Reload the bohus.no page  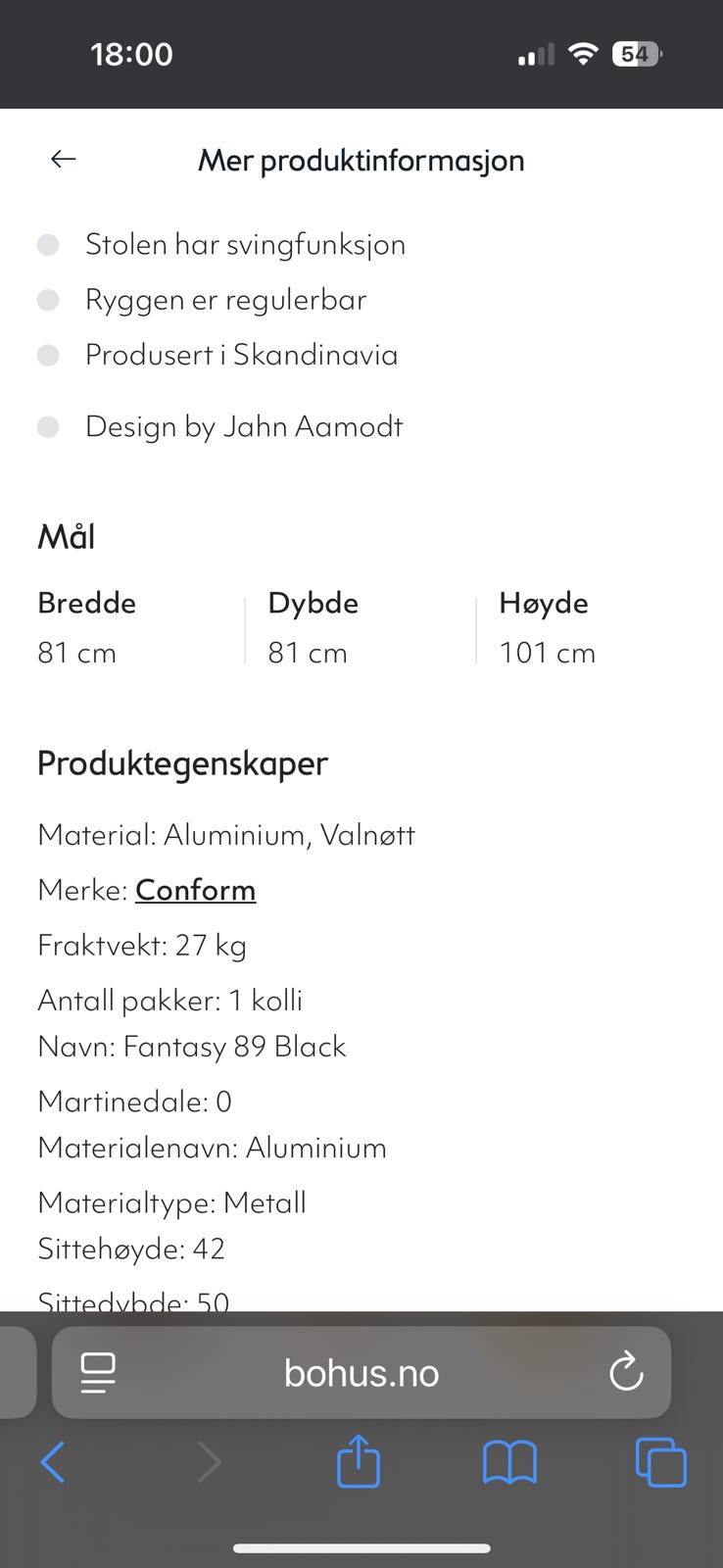click(x=626, y=1372)
